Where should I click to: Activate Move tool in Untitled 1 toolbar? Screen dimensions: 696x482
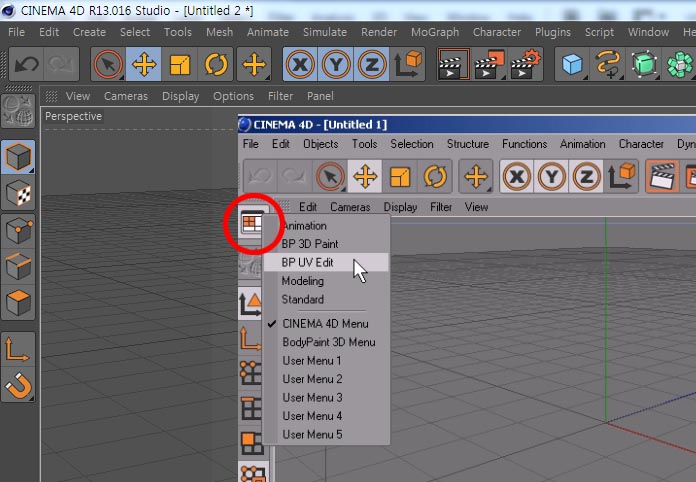pyautogui.click(x=365, y=177)
